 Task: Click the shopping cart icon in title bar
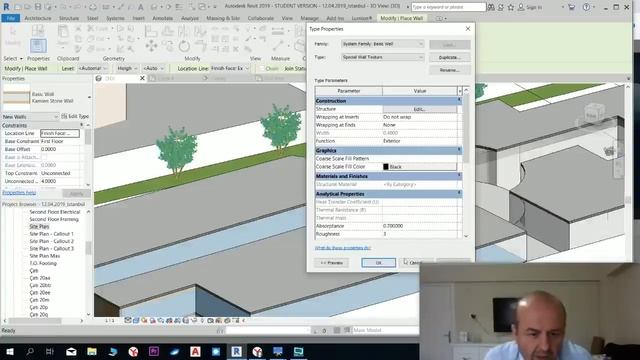click(x=571, y=7)
